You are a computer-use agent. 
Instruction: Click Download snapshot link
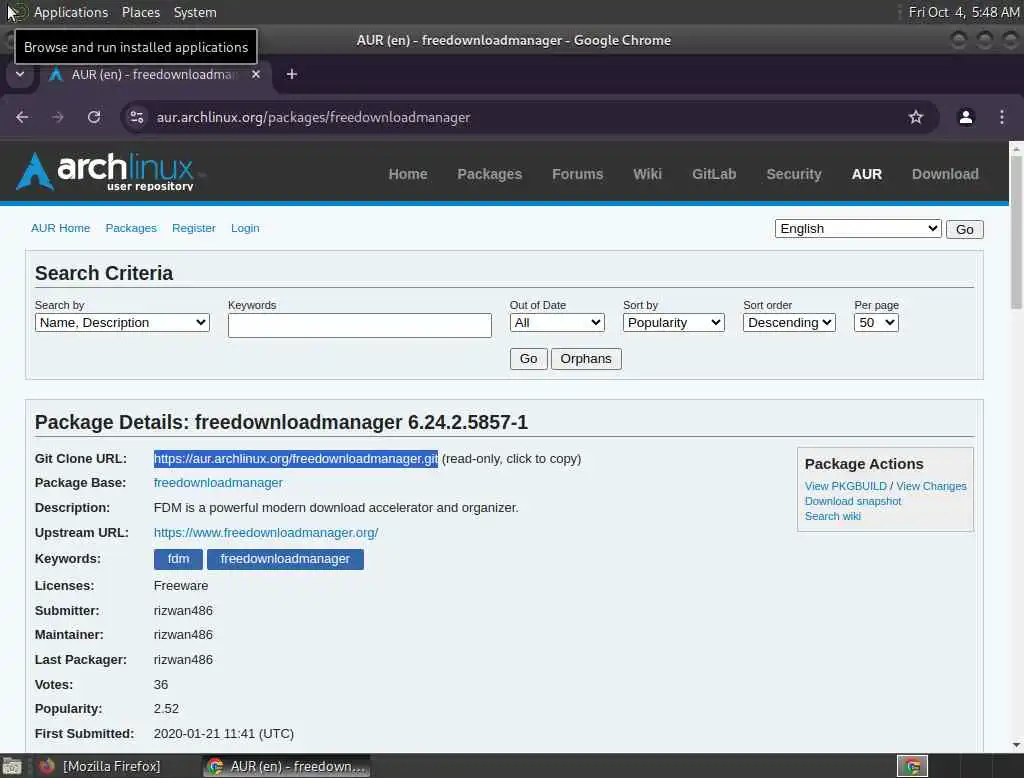pyautogui.click(x=853, y=501)
